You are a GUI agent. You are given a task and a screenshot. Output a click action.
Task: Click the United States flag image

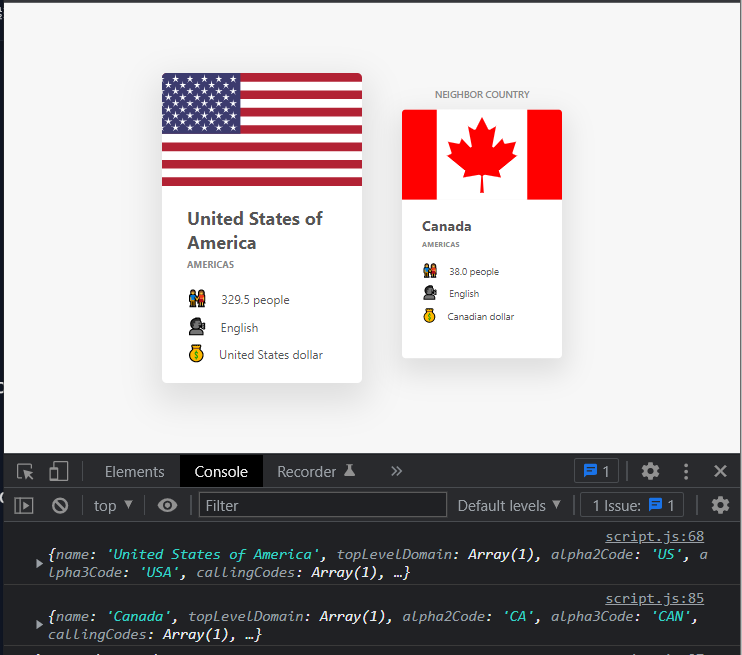(x=262, y=130)
